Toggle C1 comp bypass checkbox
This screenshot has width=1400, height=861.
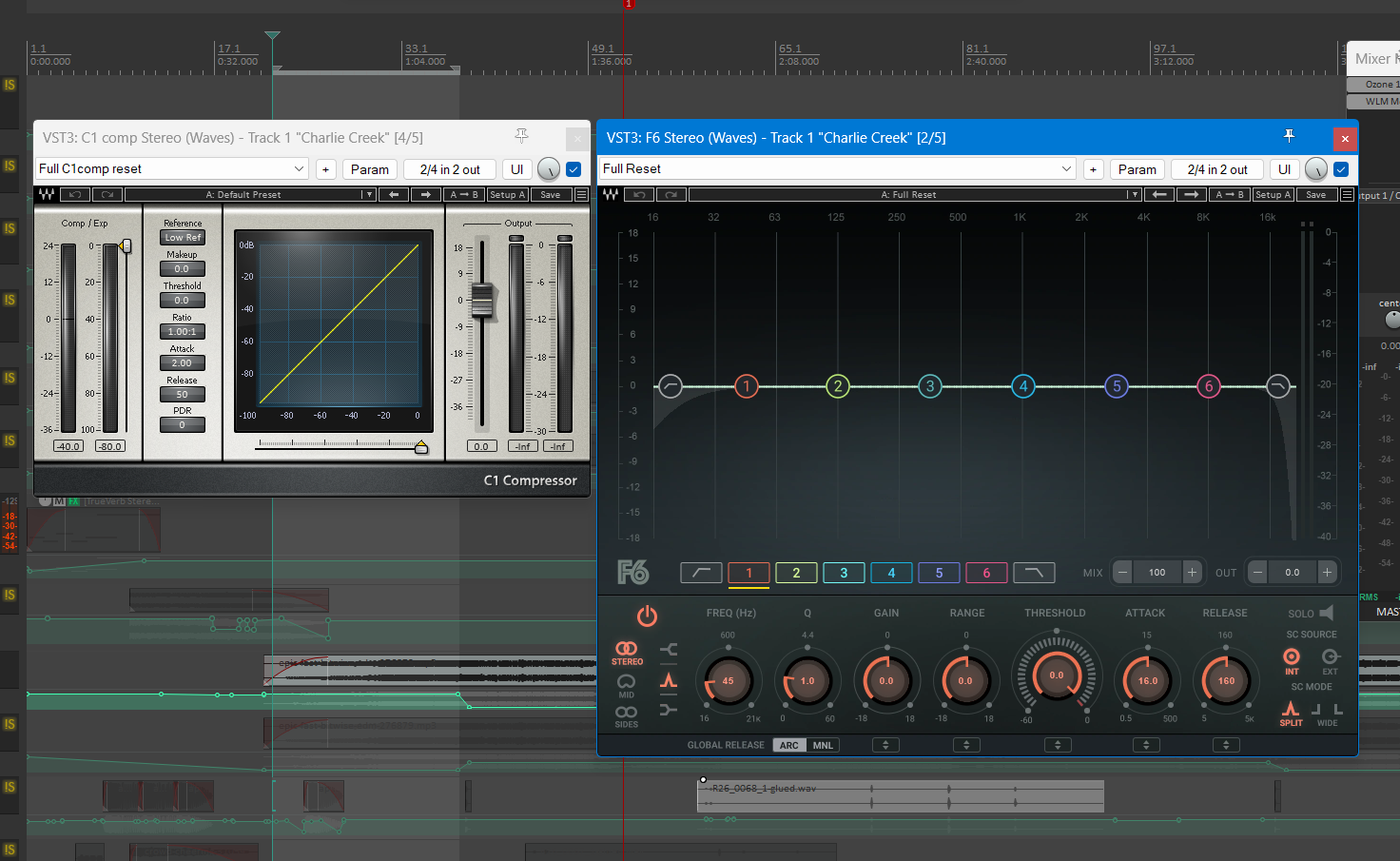pos(574,169)
